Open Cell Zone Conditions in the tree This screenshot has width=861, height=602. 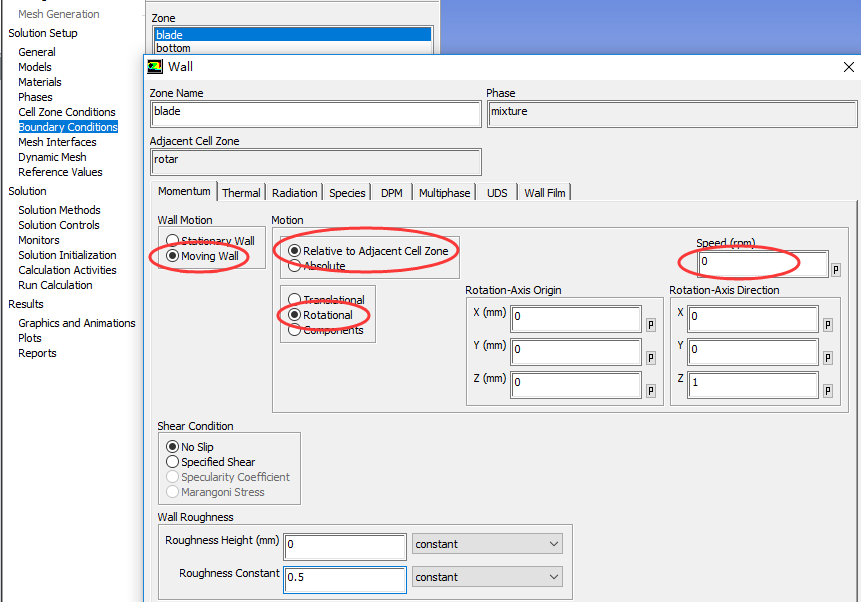pyautogui.click(x=67, y=112)
